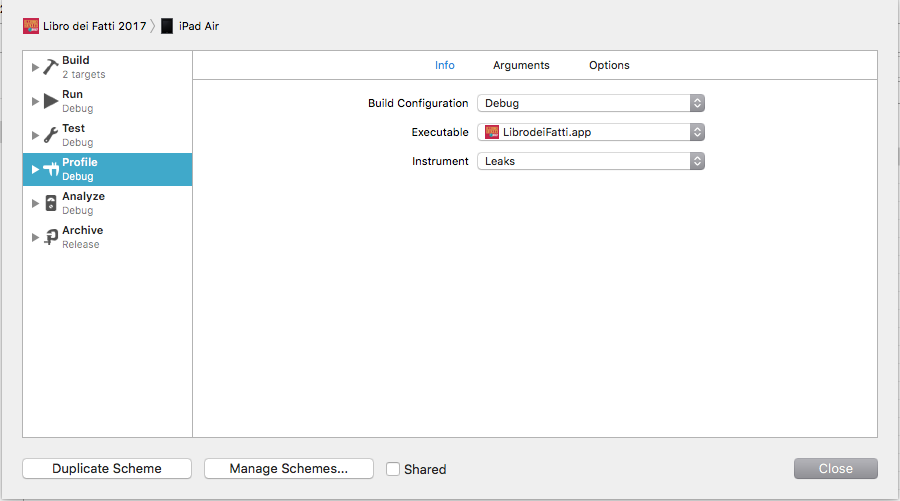
Task: Expand the Run action disclosure triangle
Action: [35, 101]
